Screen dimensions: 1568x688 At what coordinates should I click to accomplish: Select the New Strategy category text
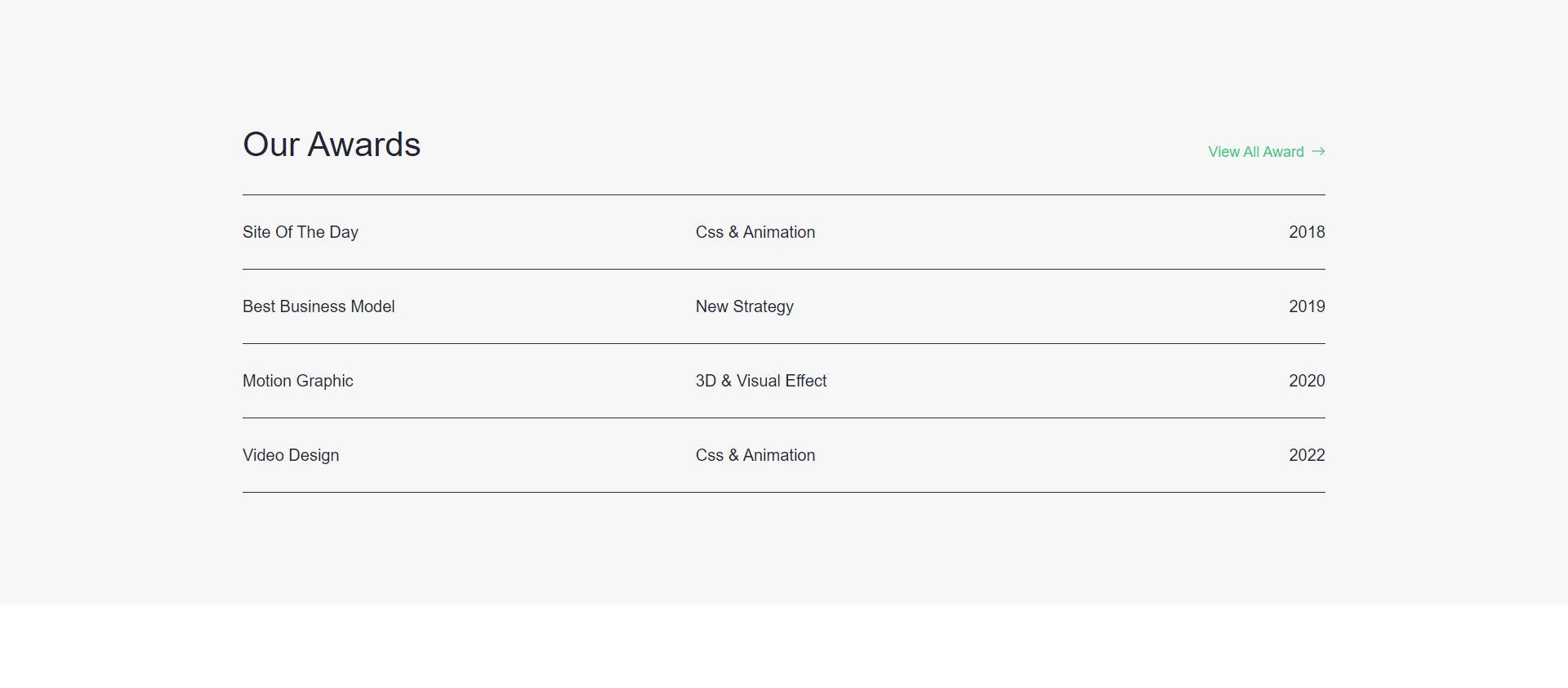(x=745, y=306)
